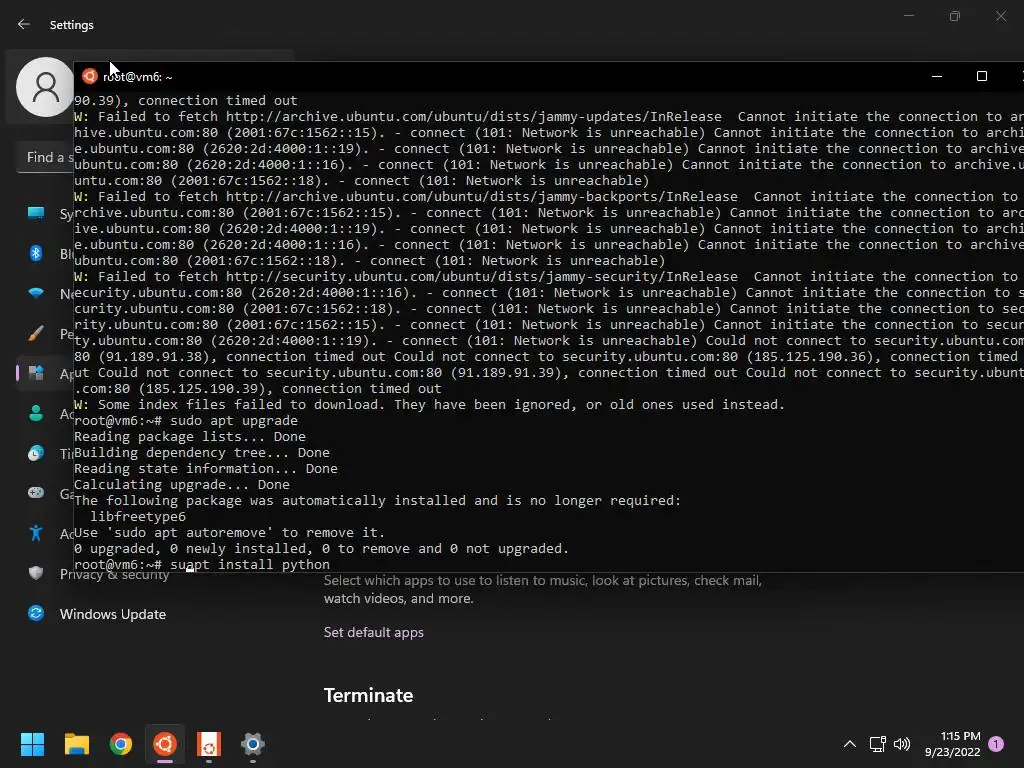Switch to the Settings gear taskbar icon
This screenshot has width=1024, height=768.
coord(253,744)
